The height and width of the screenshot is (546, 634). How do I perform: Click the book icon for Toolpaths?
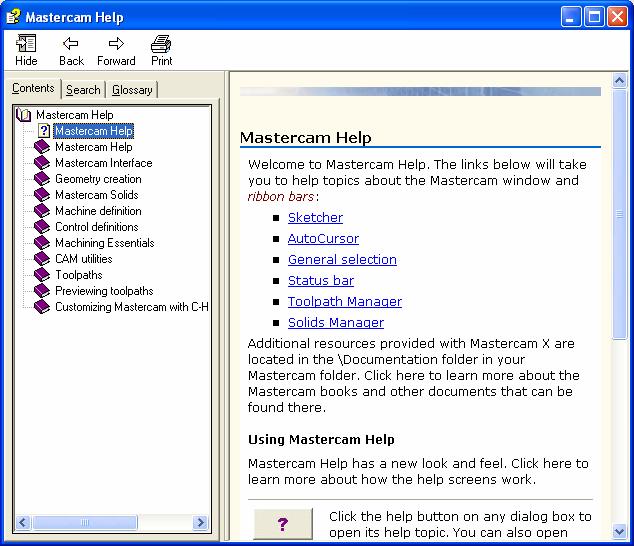42,275
